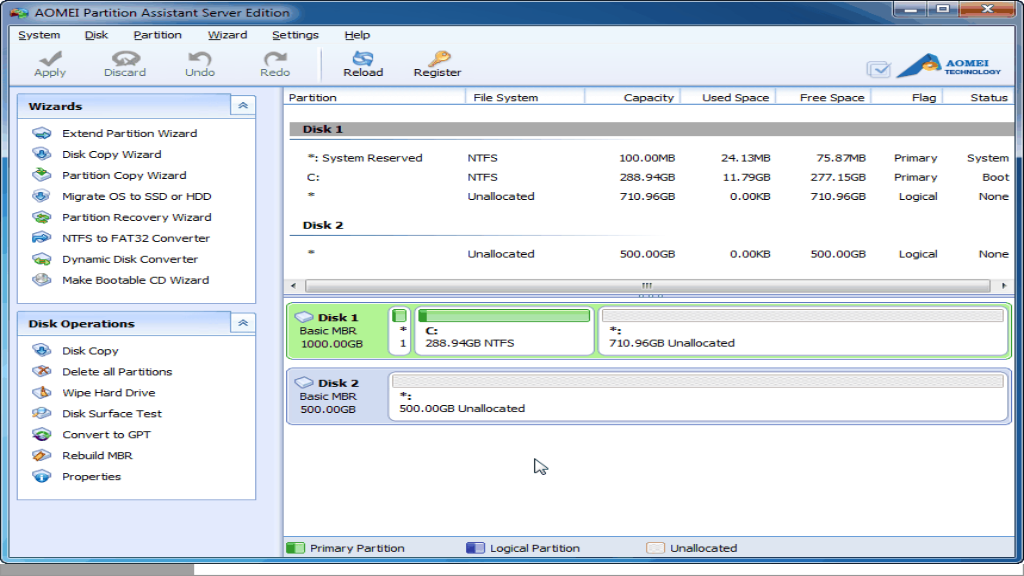
Task: Click the Redo arrow icon
Action: point(275,58)
